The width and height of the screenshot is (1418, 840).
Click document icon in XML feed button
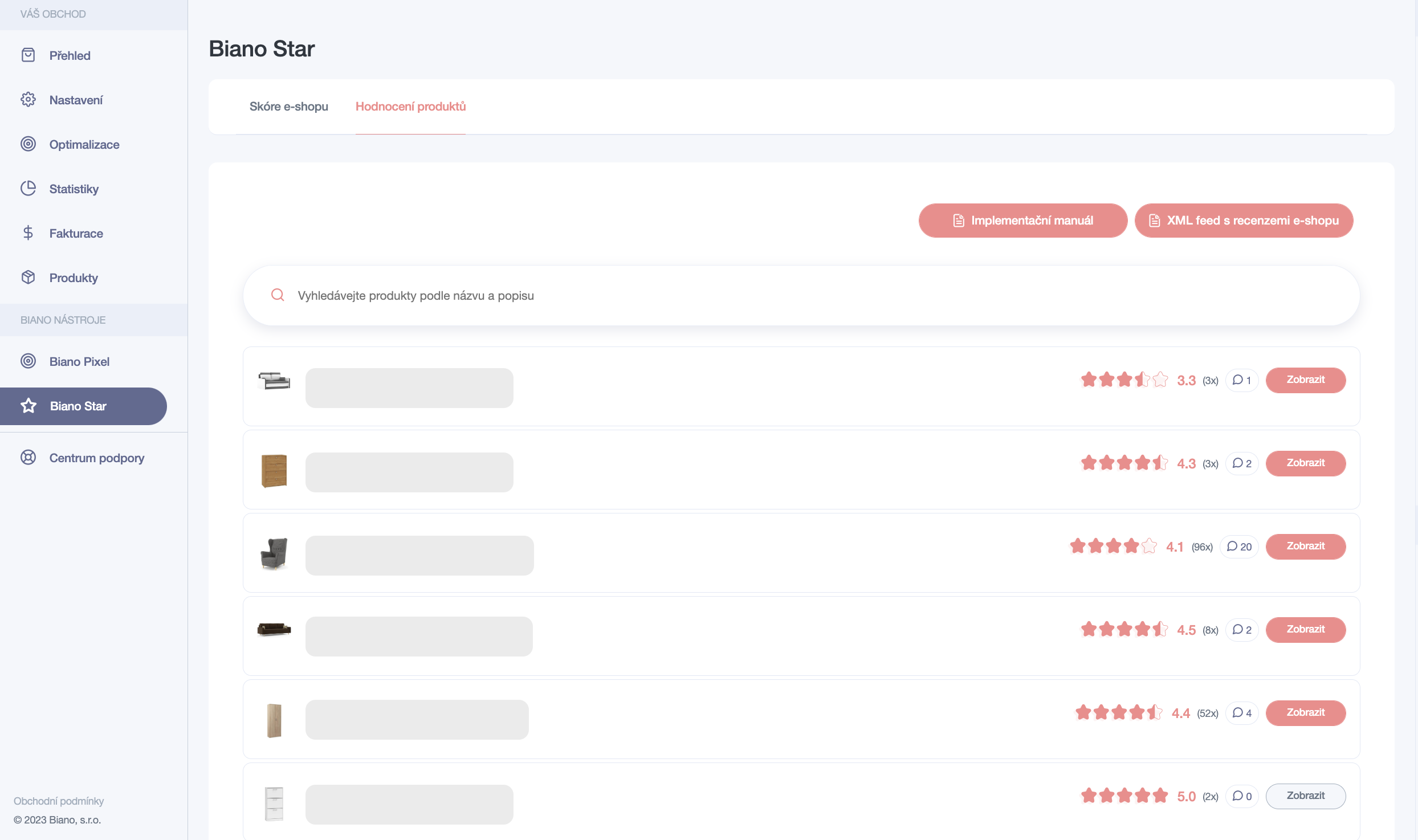pyautogui.click(x=1155, y=221)
